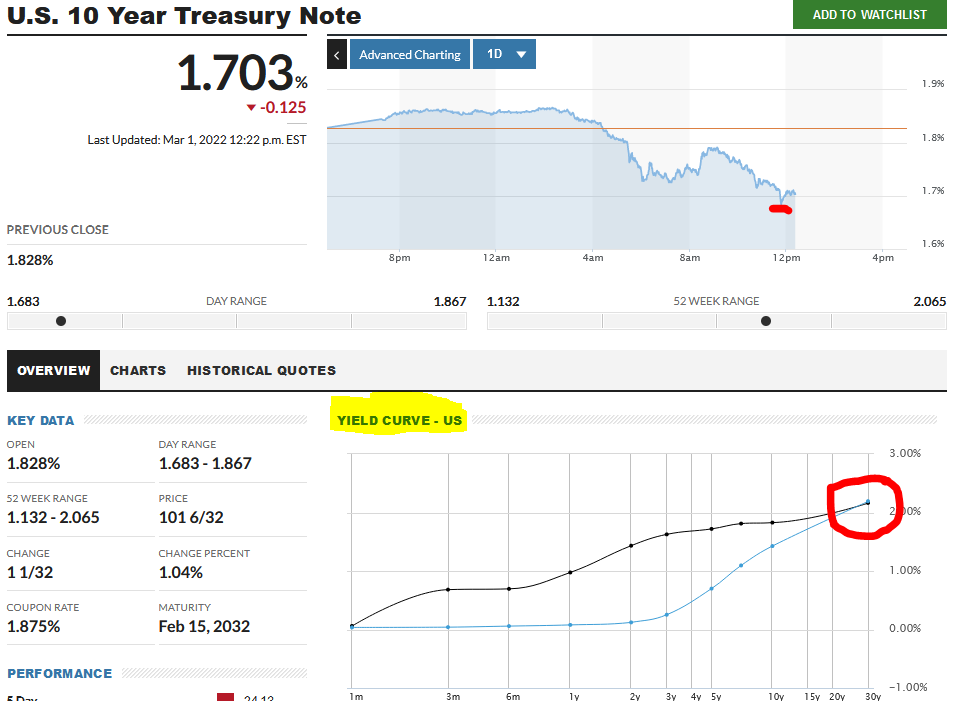This screenshot has width=962, height=701.
Task: Open Advanced Charting
Action: tap(410, 54)
